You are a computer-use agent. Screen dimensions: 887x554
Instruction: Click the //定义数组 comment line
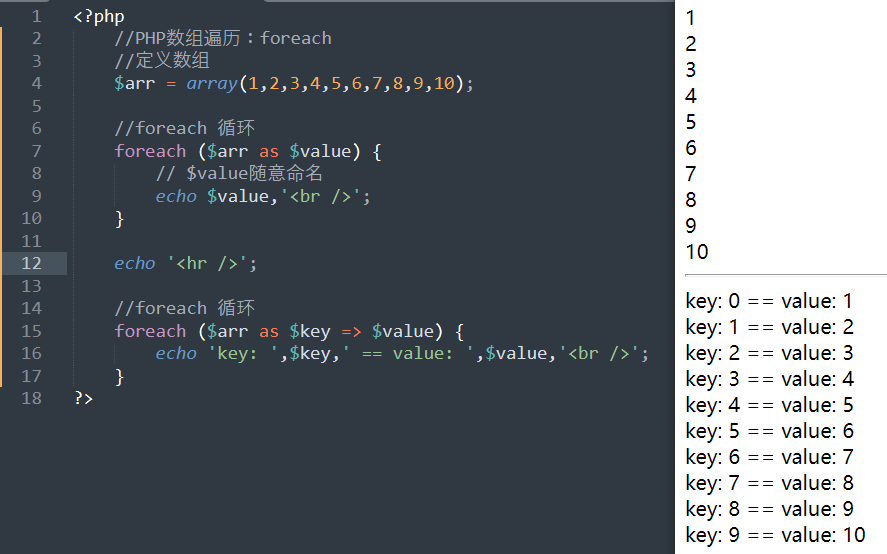click(162, 61)
